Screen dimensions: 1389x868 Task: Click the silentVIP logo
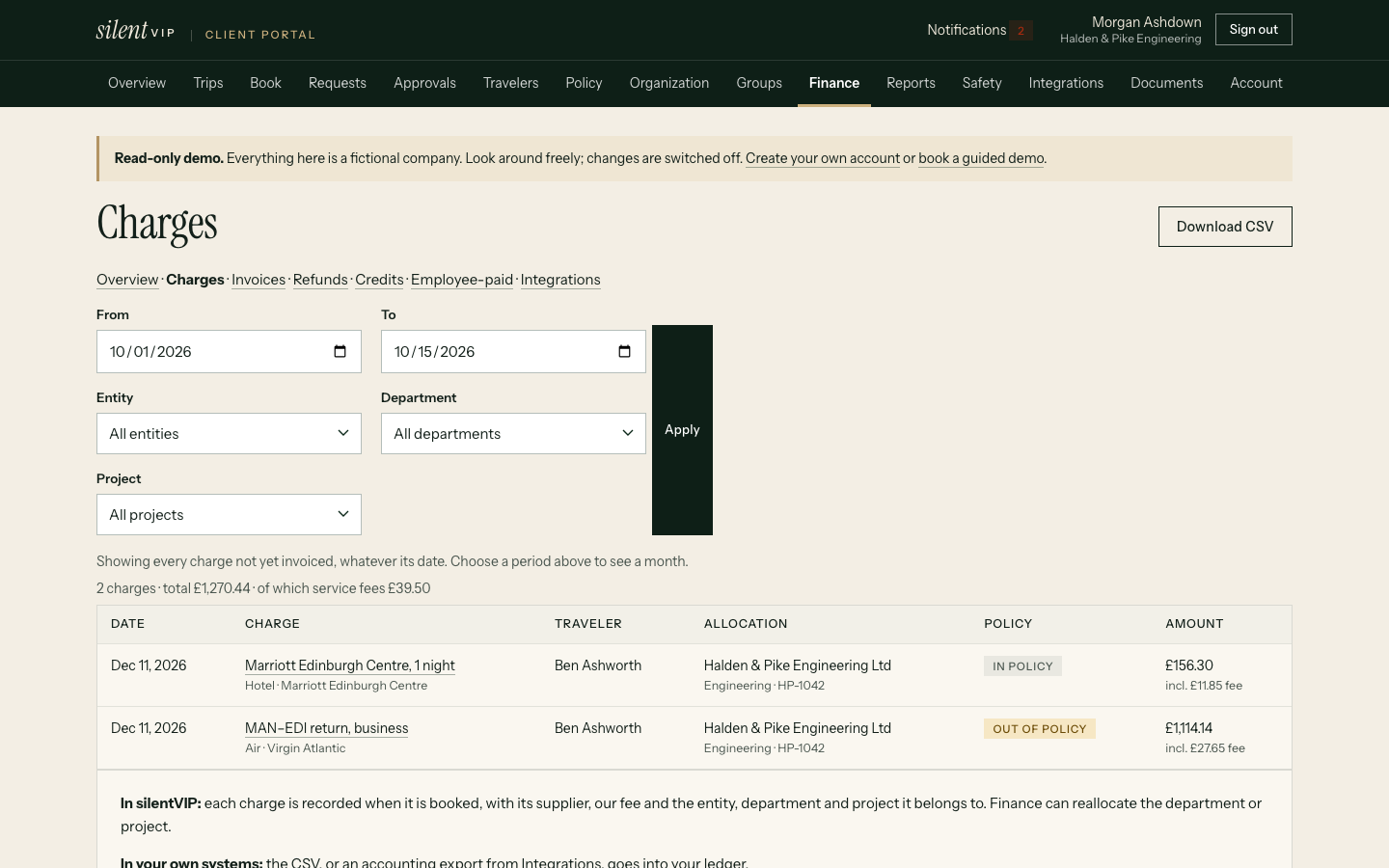coord(135,30)
